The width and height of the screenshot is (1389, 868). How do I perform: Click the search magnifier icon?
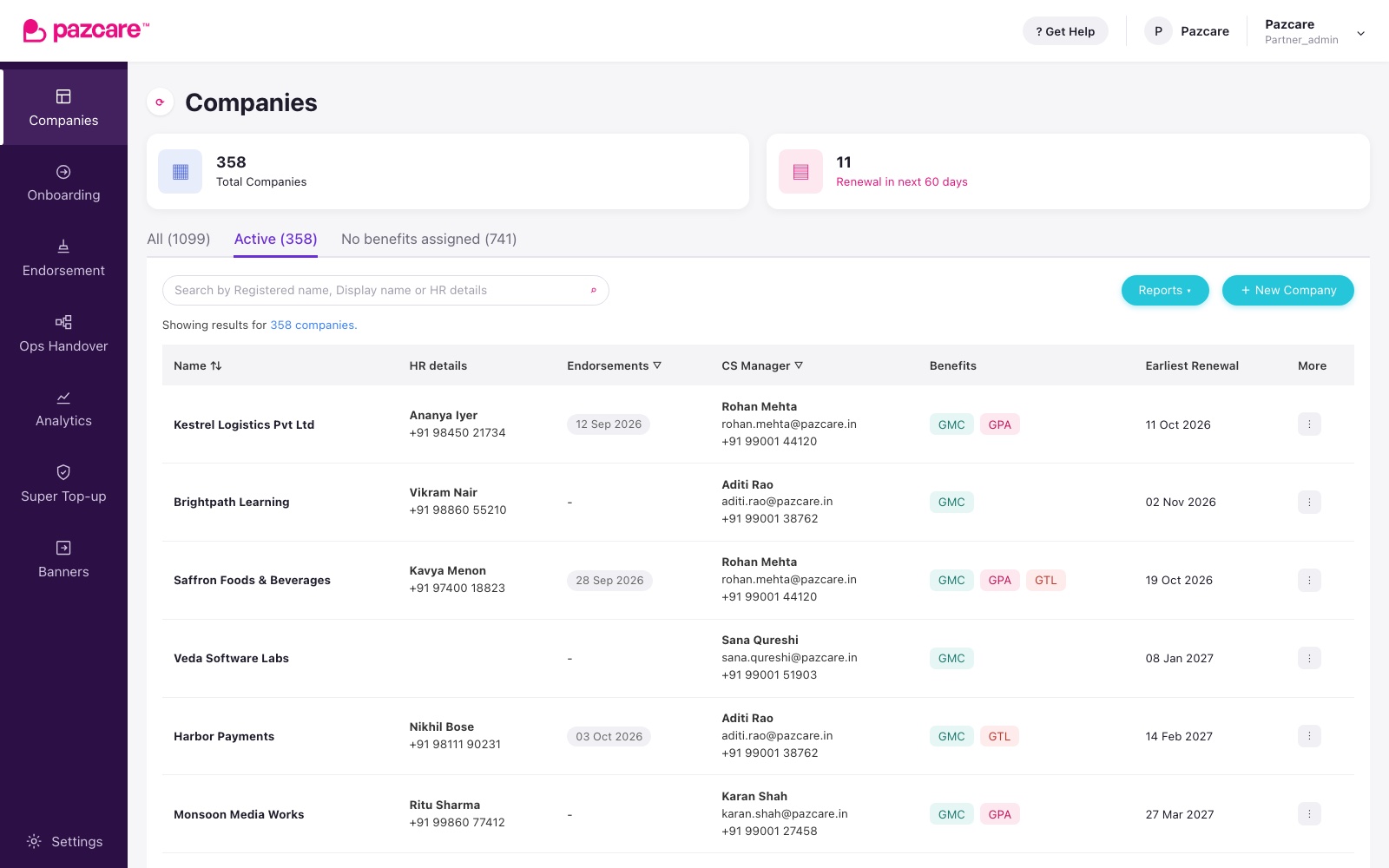coord(594,291)
